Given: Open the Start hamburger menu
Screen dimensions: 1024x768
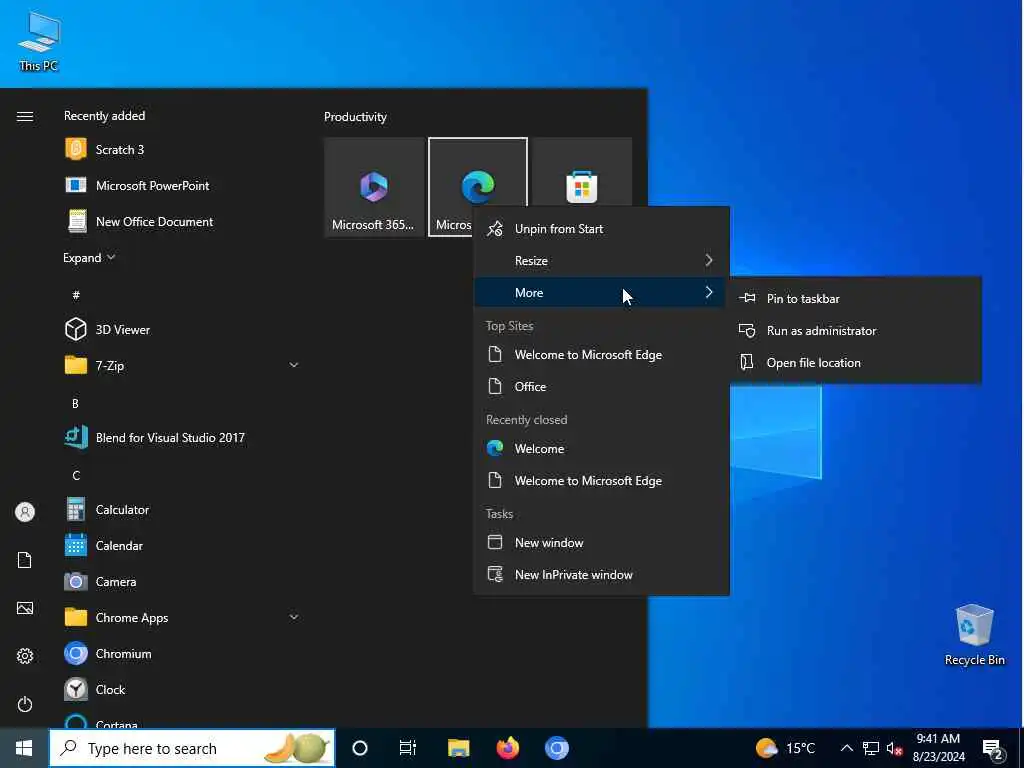Looking at the screenshot, I should point(25,116).
